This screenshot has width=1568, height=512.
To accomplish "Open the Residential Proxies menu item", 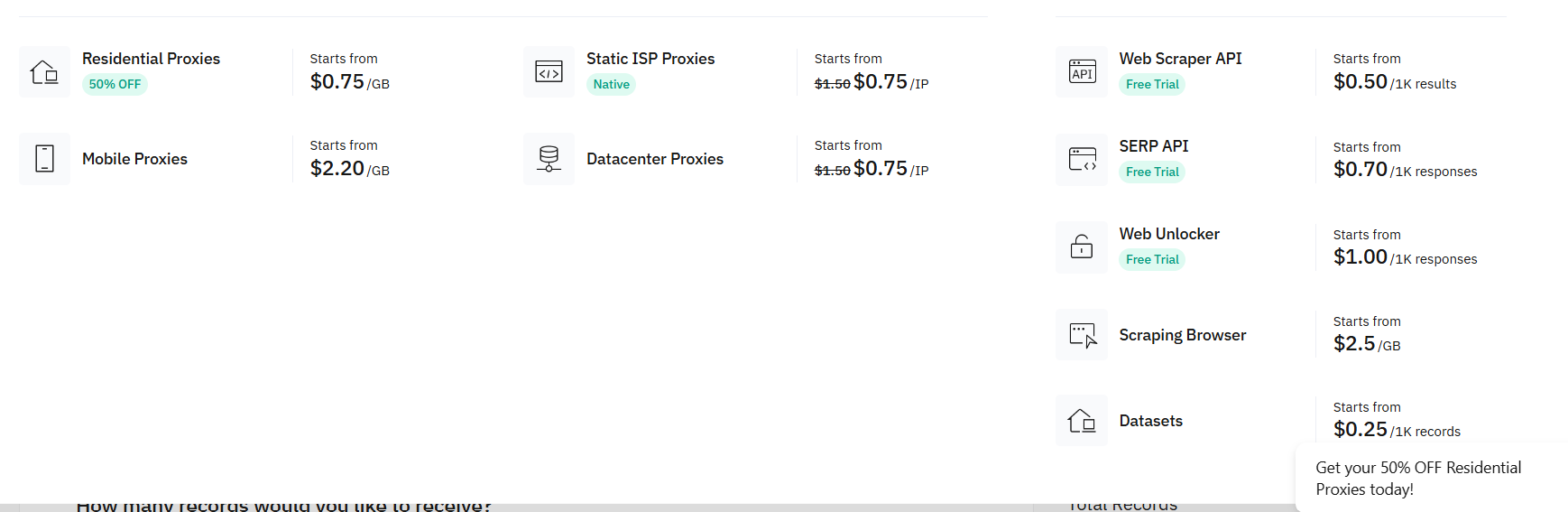I will (151, 59).
